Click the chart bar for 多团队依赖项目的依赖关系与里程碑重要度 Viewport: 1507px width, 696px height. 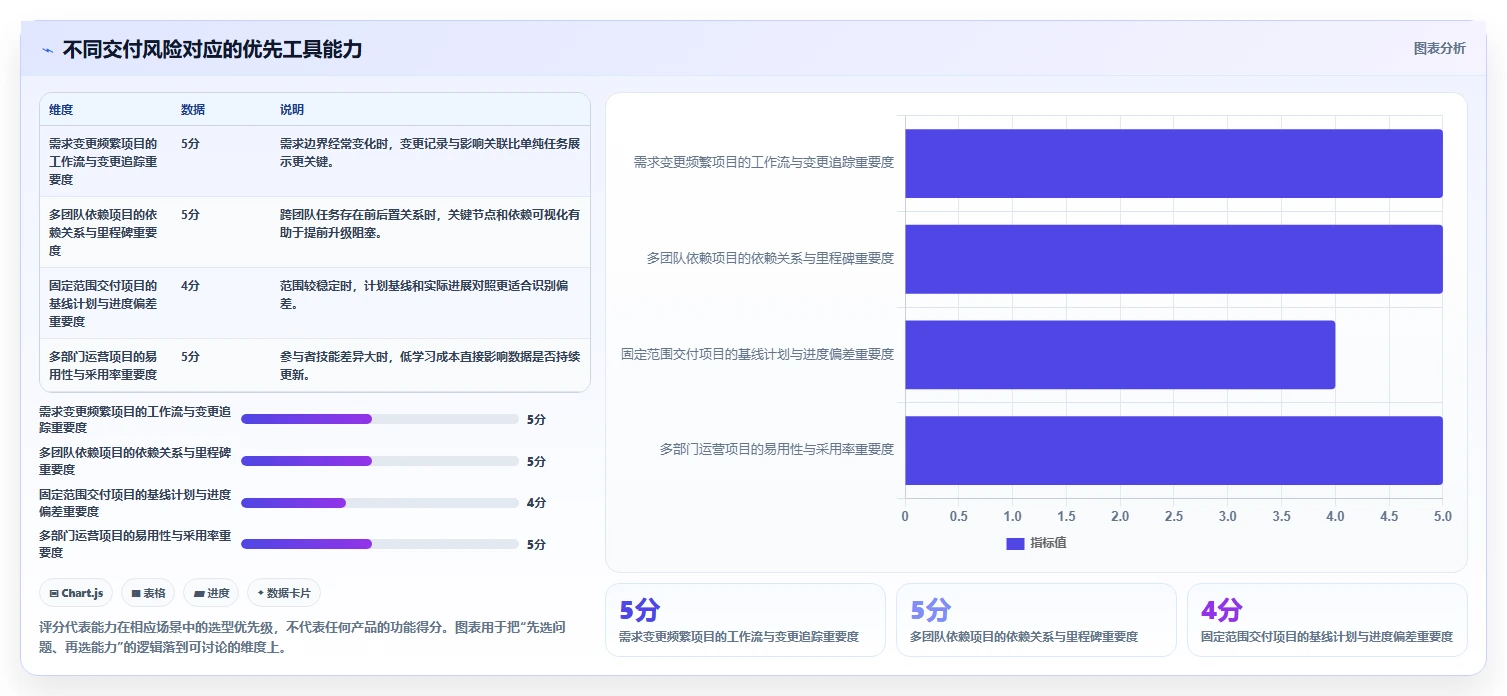point(1174,259)
